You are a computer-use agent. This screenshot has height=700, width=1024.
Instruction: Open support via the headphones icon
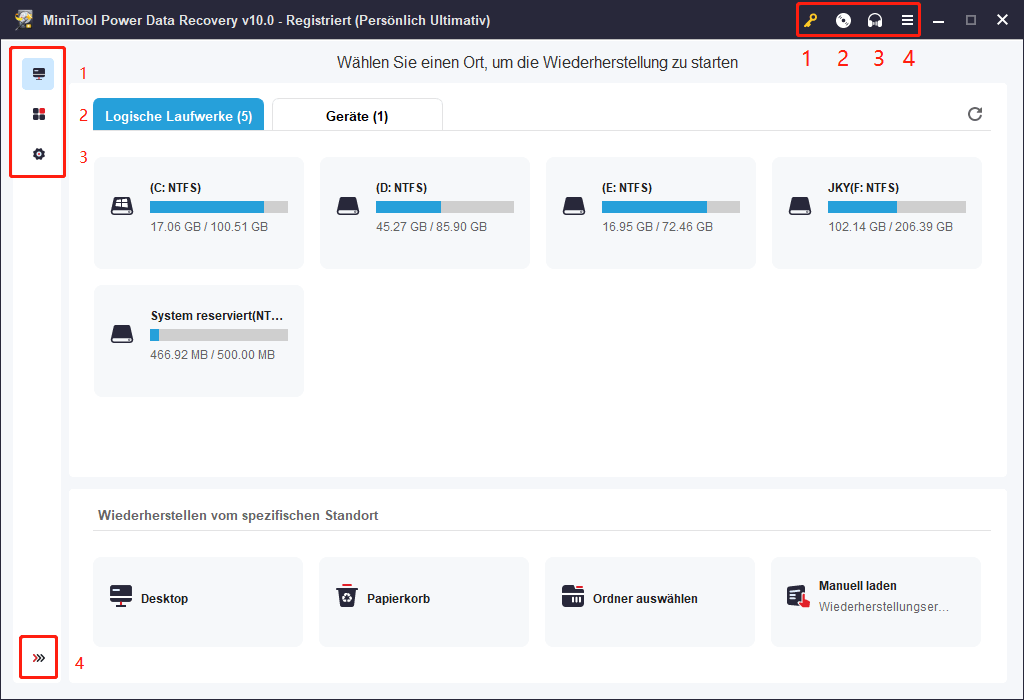point(875,20)
